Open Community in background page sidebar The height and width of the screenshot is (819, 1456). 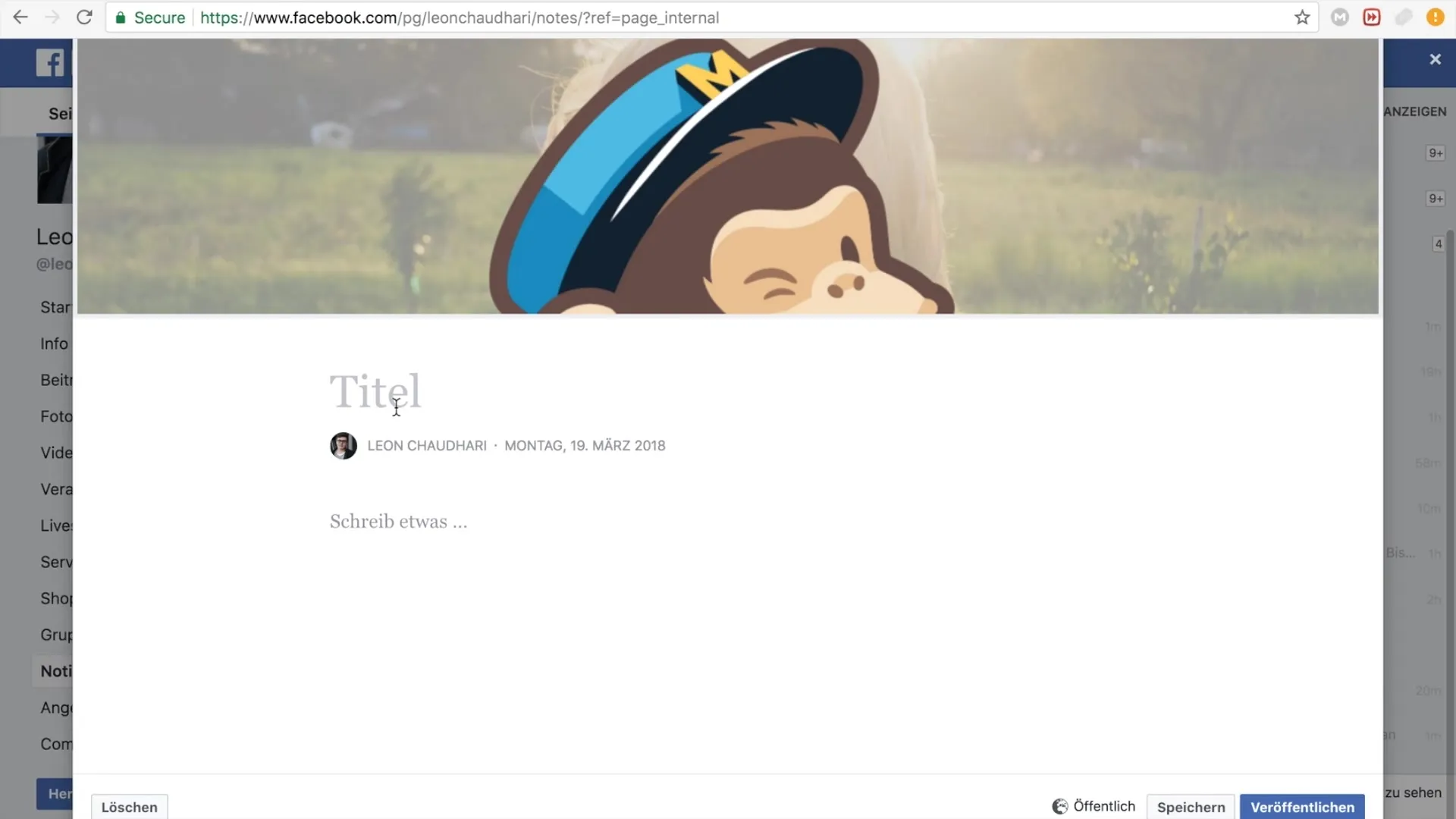click(x=56, y=744)
